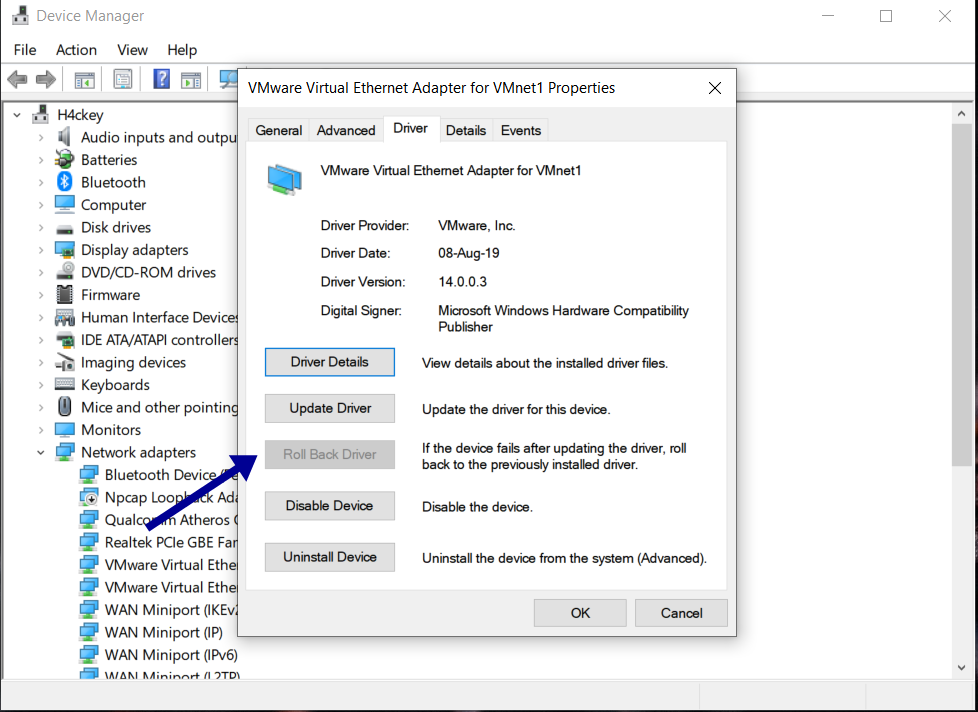
Task: Click the Help toolbar icon
Action: click(161, 79)
